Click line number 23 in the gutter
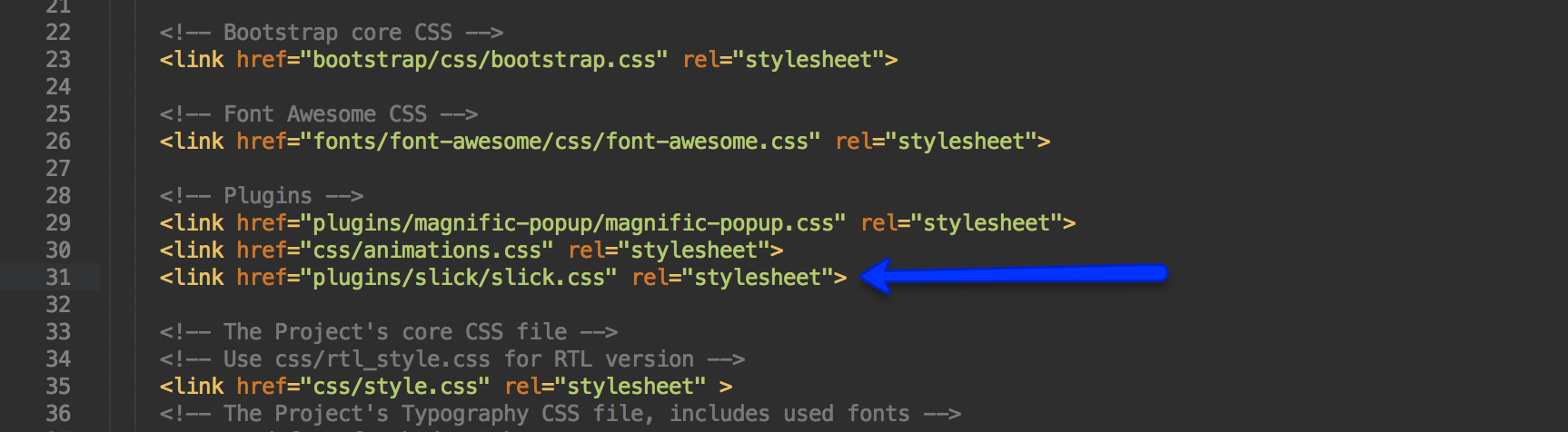This screenshot has height=432, width=1568. tap(58, 60)
